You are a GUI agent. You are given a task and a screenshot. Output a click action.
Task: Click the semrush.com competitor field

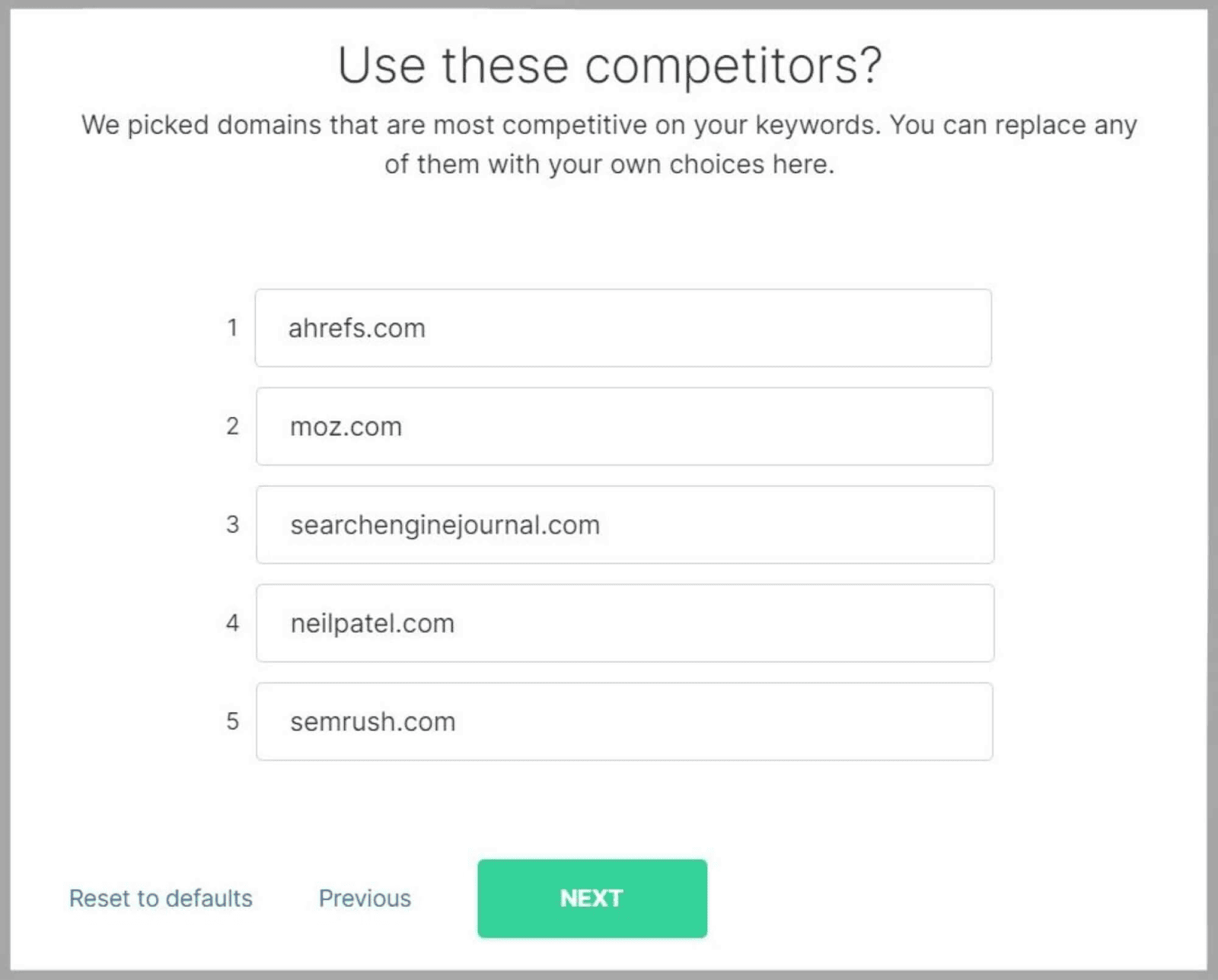pyautogui.click(x=624, y=721)
